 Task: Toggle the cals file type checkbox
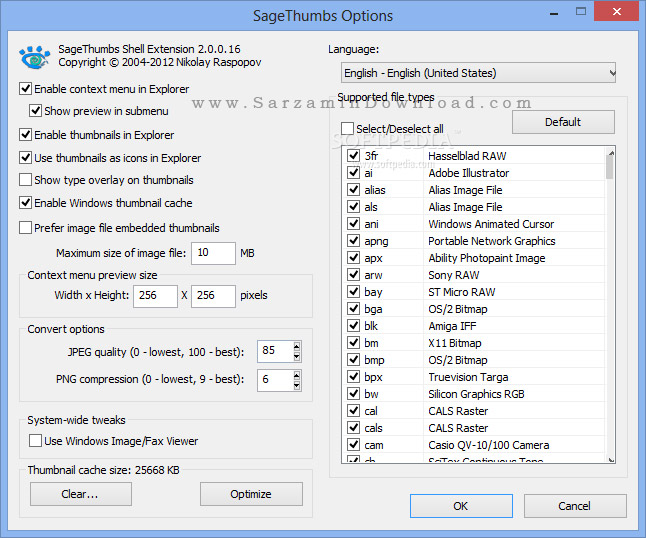(x=353, y=428)
